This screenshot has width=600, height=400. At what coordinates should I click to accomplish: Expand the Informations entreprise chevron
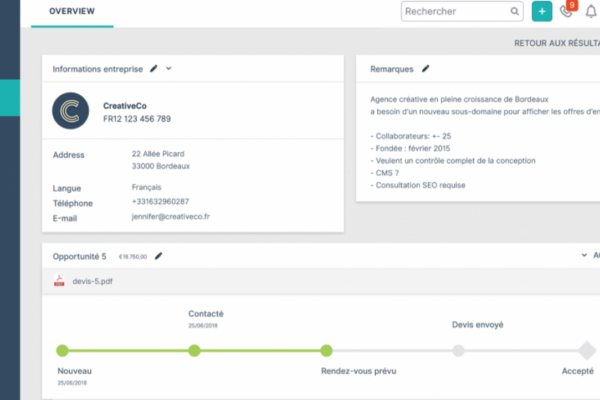coord(169,69)
